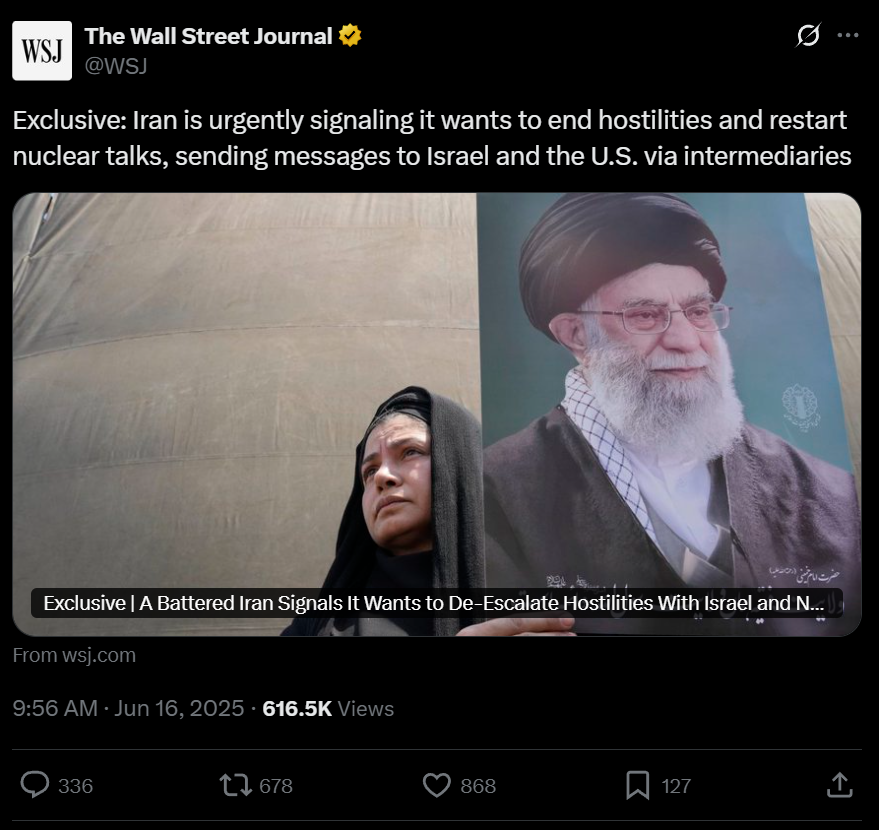Follow the From wsj.com source link
This screenshot has width=879, height=830.
75,655
